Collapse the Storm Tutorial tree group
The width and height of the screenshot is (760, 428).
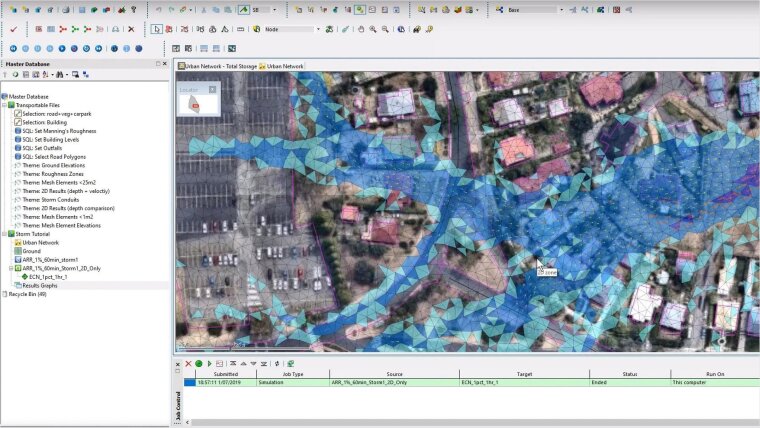pyautogui.click(x=5, y=233)
